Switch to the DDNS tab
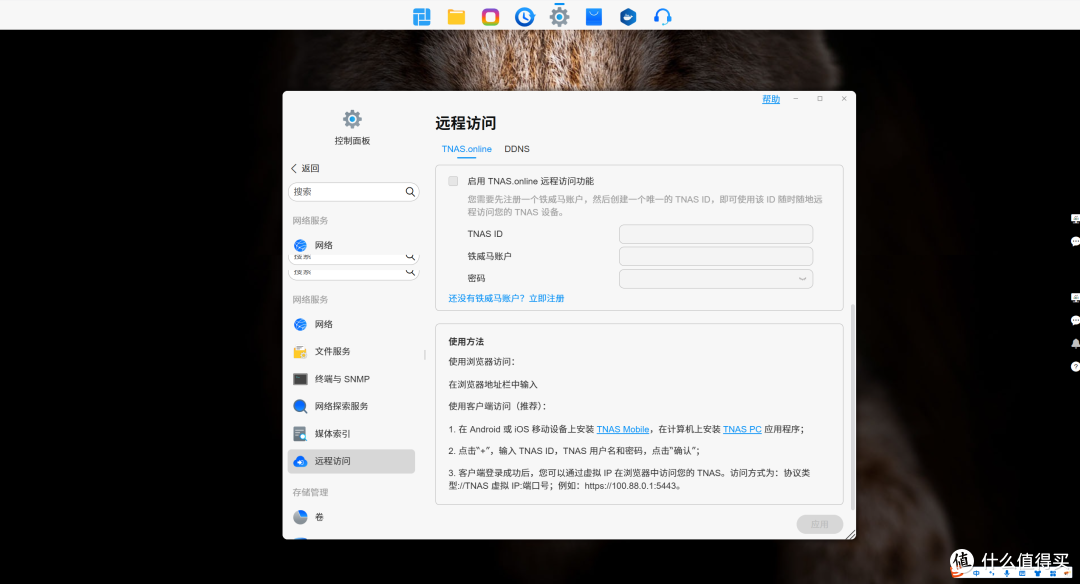This screenshot has width=1080, height=584. pyautogui.click(x=517, y=149)
